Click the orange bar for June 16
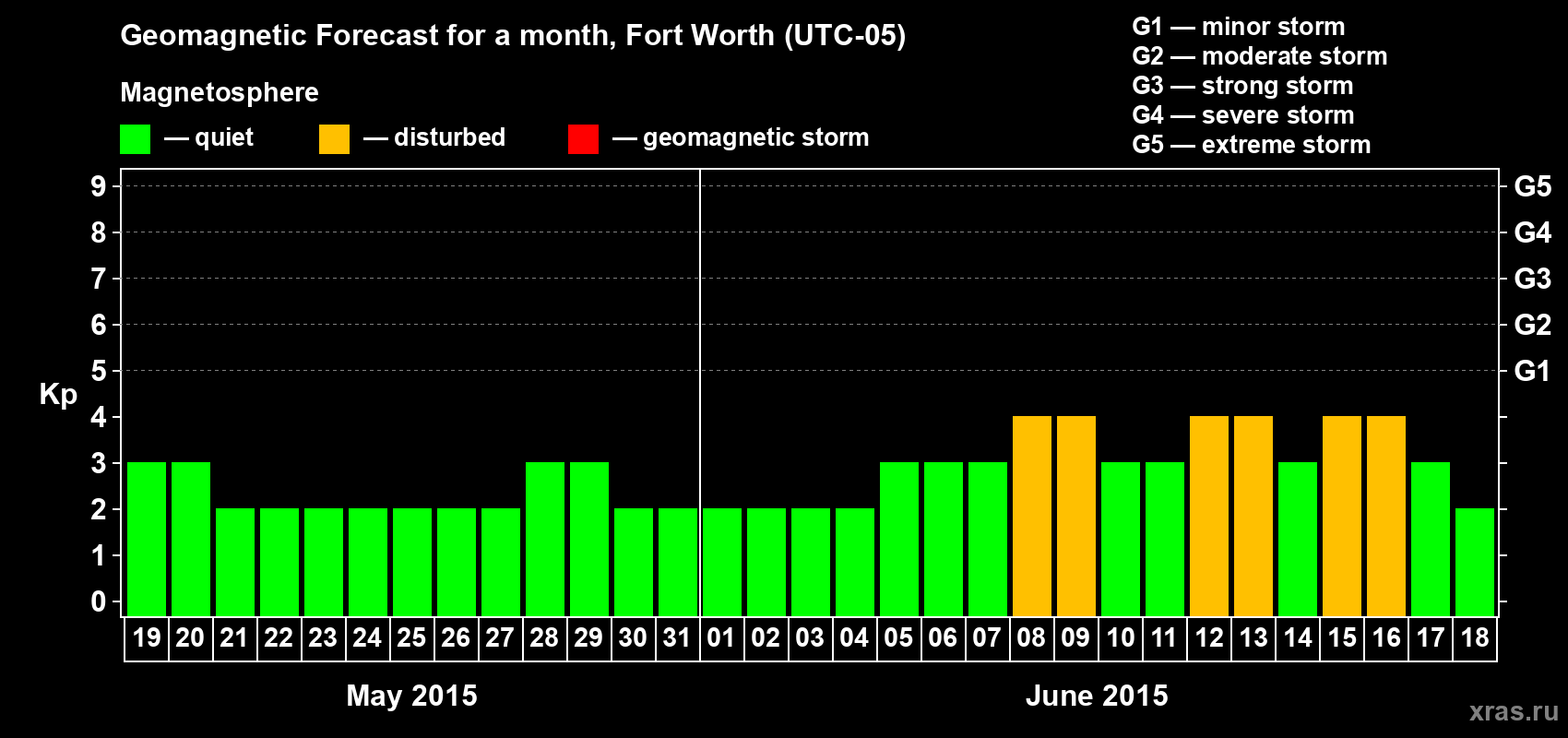The image size is (1568, 738). click(1386, 517)
